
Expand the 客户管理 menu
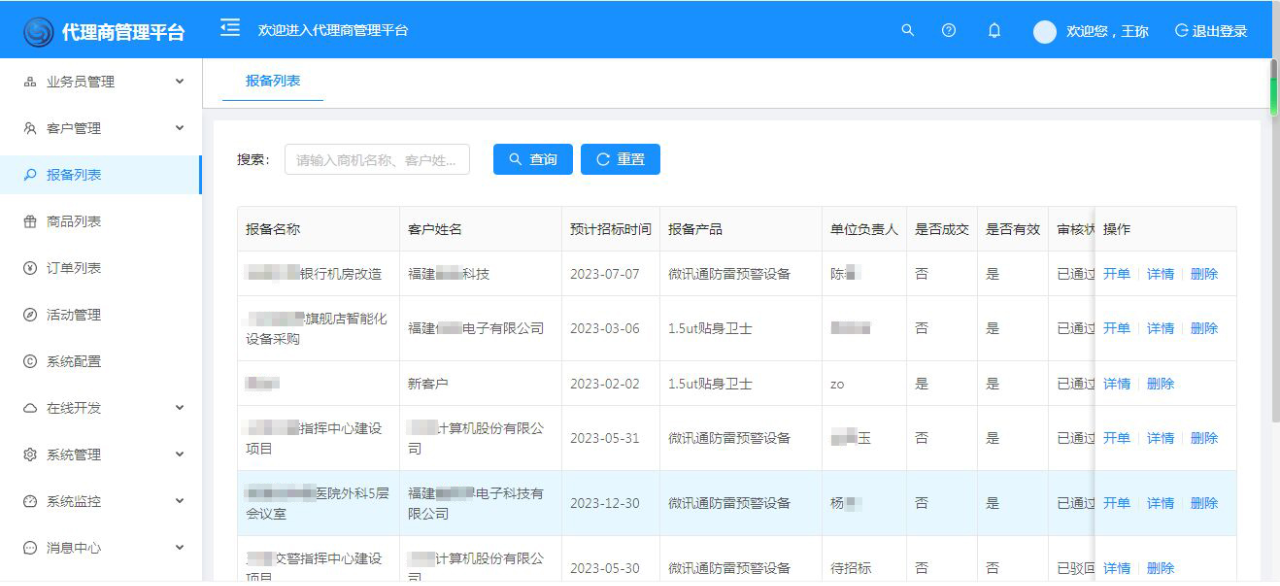tap(100, 128)
